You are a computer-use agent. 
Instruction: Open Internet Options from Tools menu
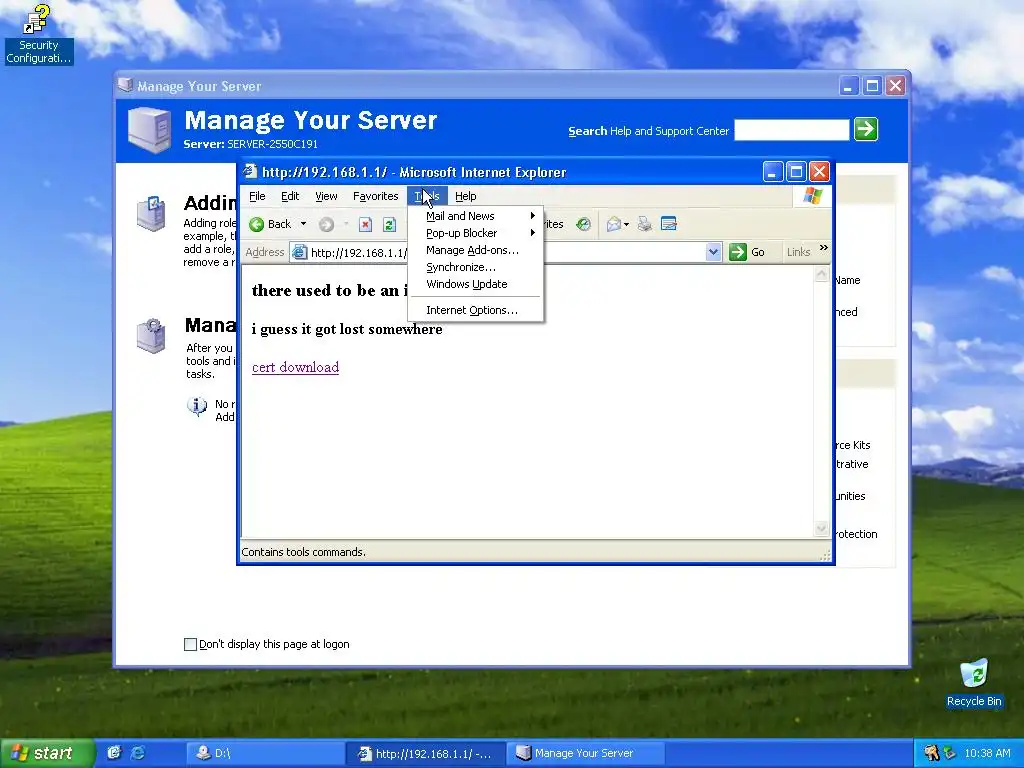(475, 310)
